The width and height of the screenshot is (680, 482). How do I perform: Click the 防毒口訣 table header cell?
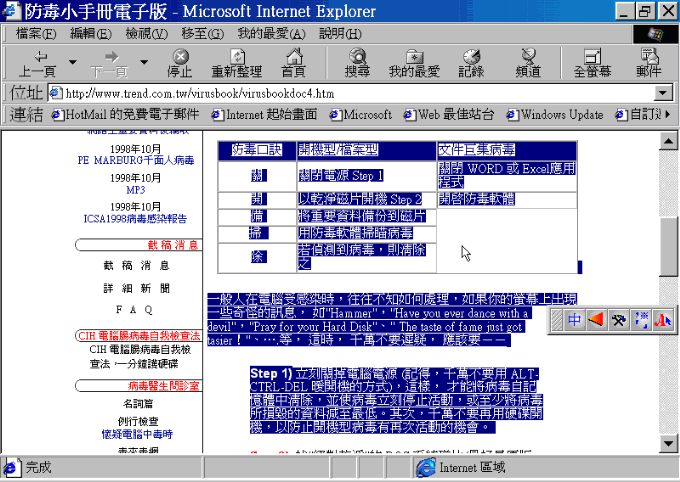click(x=257, y=150)
